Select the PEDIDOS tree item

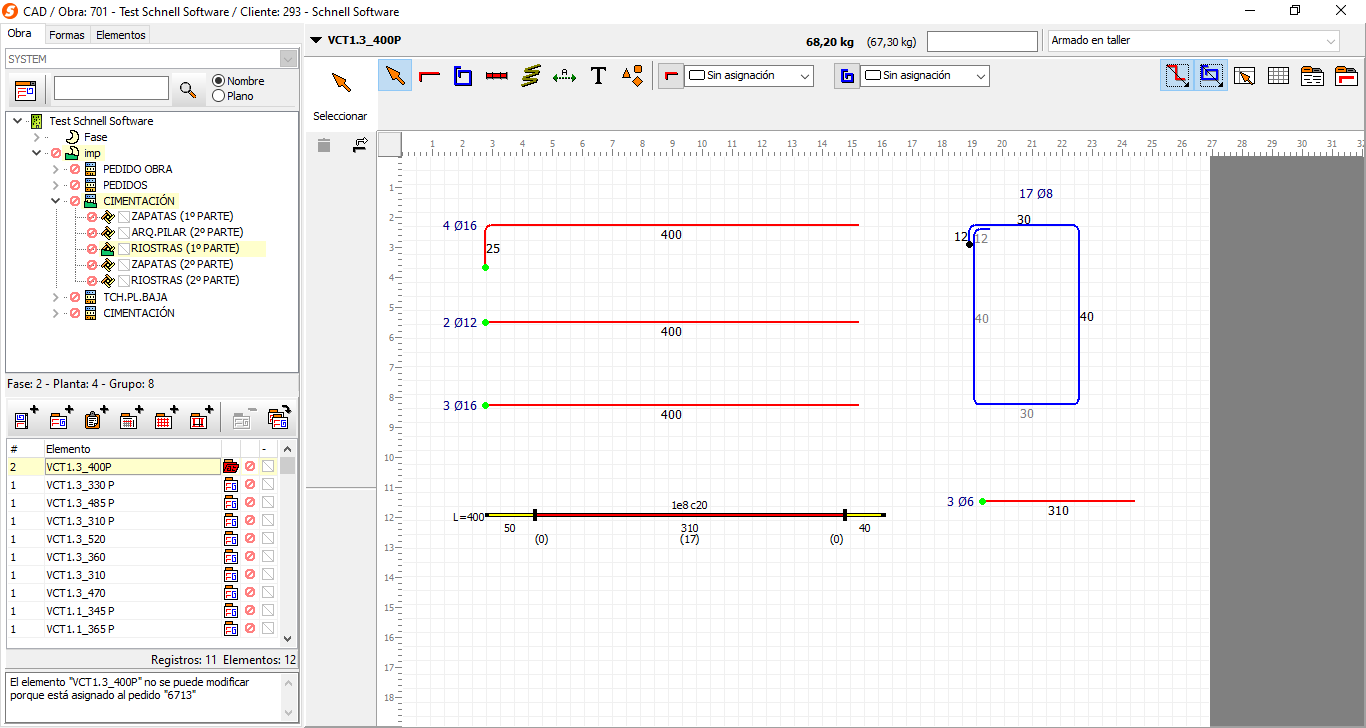(125, 185)
